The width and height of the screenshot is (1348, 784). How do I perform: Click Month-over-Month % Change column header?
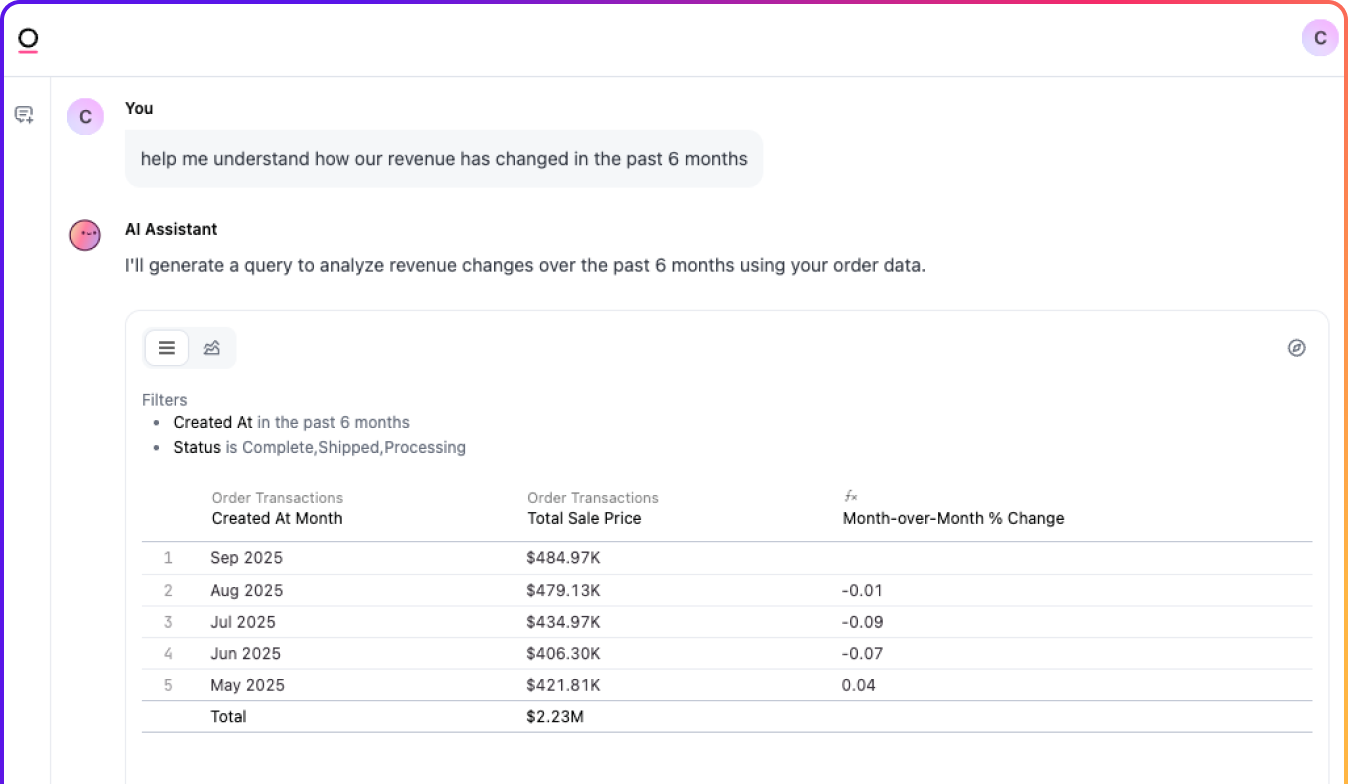[953, 518]
